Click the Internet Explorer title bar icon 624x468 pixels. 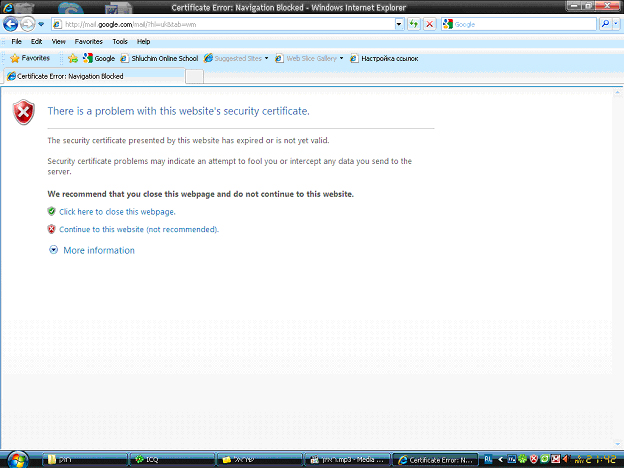[x=8, y=7]
